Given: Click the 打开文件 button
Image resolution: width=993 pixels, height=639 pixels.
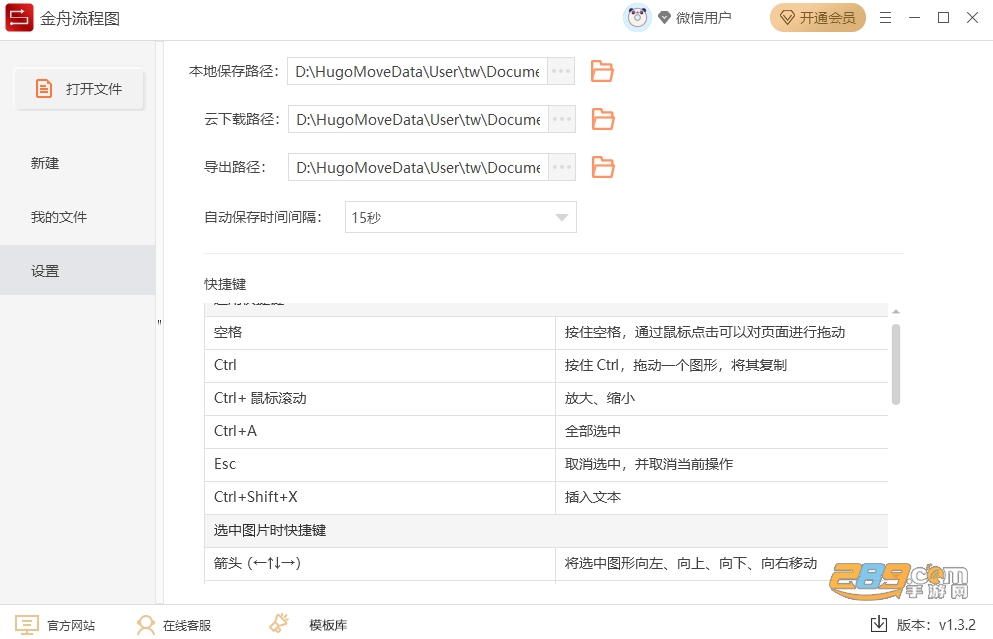Looking at the screenshot, I should click(x=79, y=89).
